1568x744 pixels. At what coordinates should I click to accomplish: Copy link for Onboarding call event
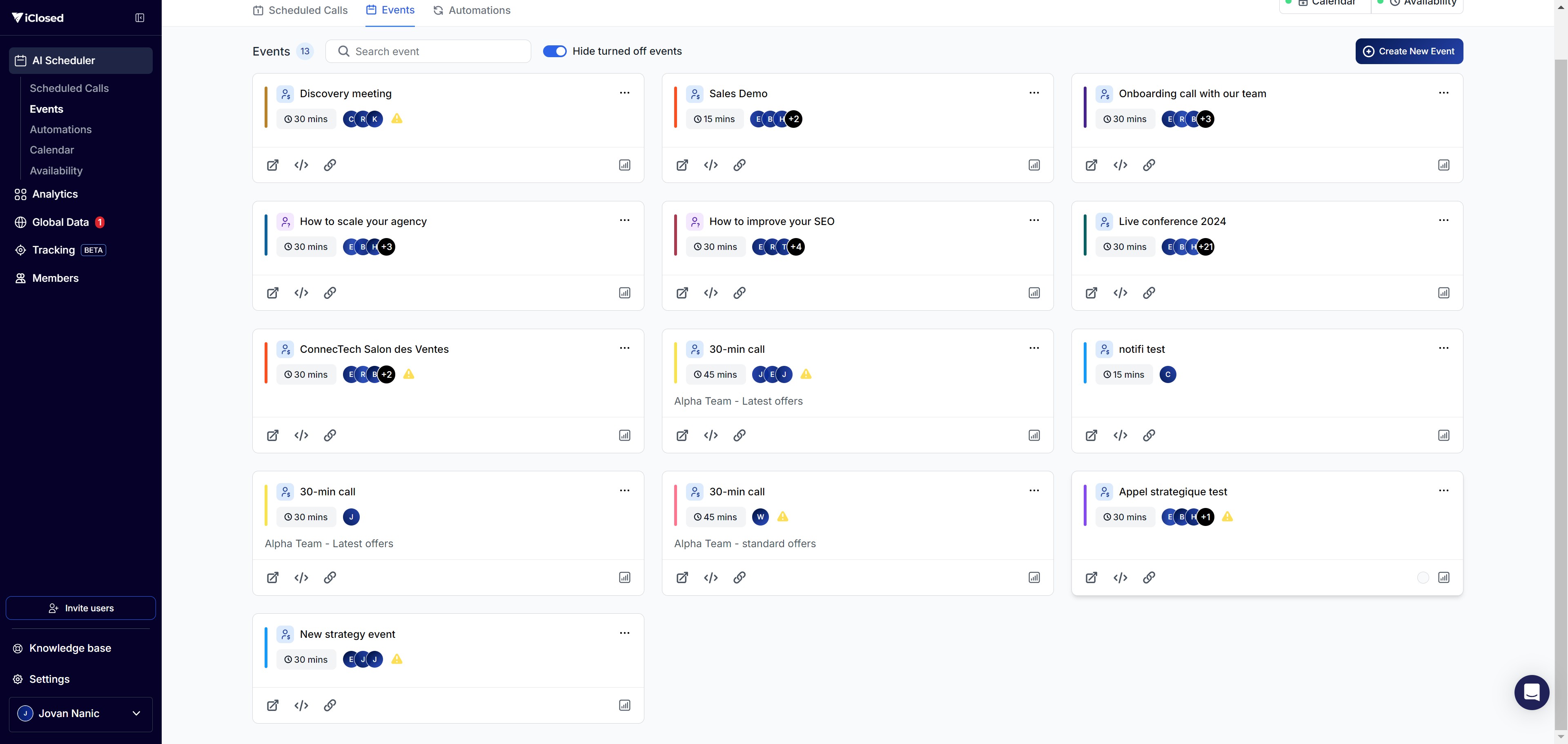(1149, 165)
